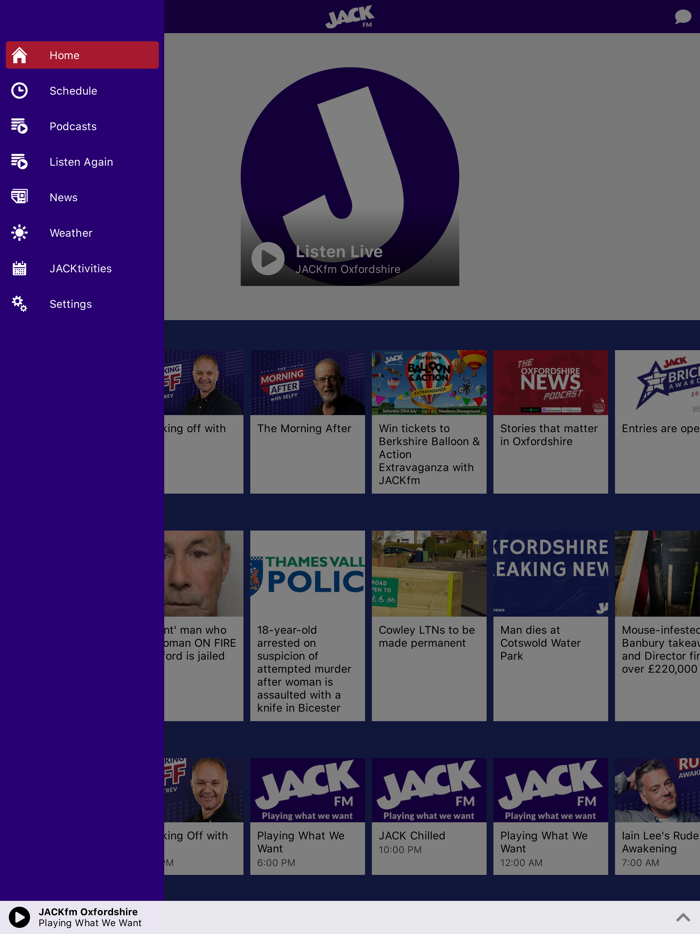The width and height of the screenshot is (700, 934).
Task: Click the Podcasts playlist icon
Action: coord(19,126)
